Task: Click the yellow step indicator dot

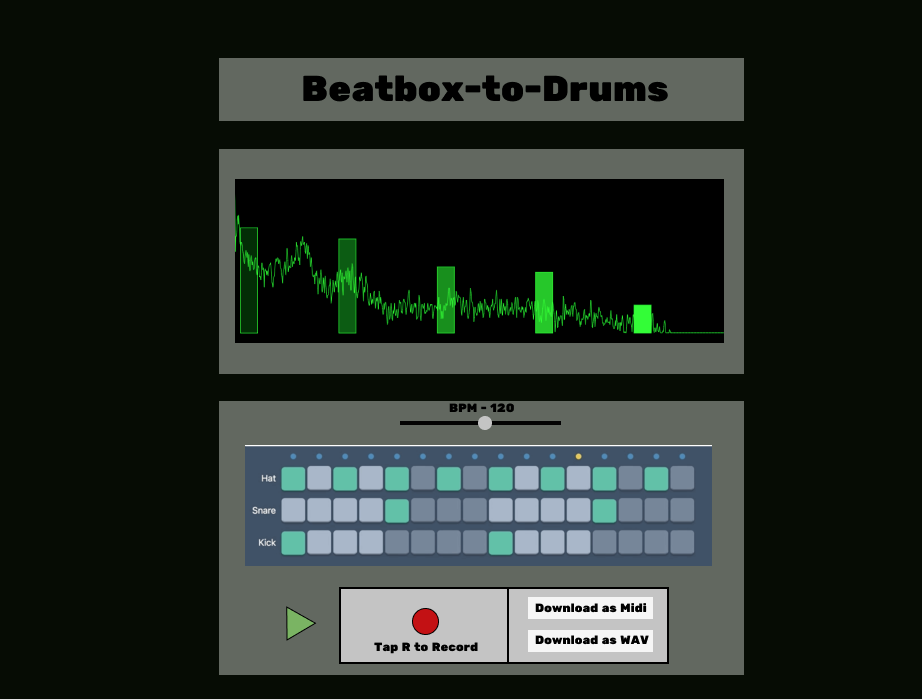Action: [579, 456]
